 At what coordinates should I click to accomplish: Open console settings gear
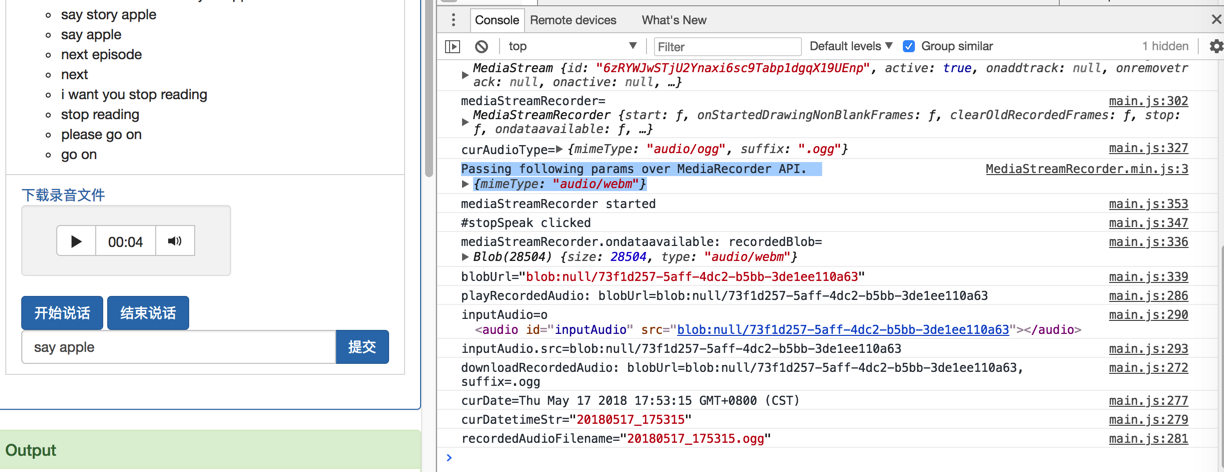[x=1215, y=46]
